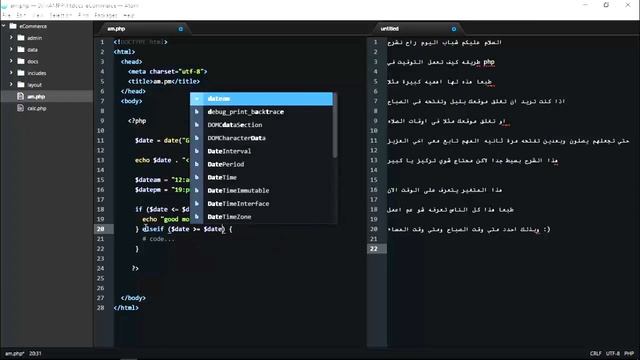Screen dimensions: 640x360
Task: Click the icon beside debug_print_backtrace suggestion
Action: 197,112
